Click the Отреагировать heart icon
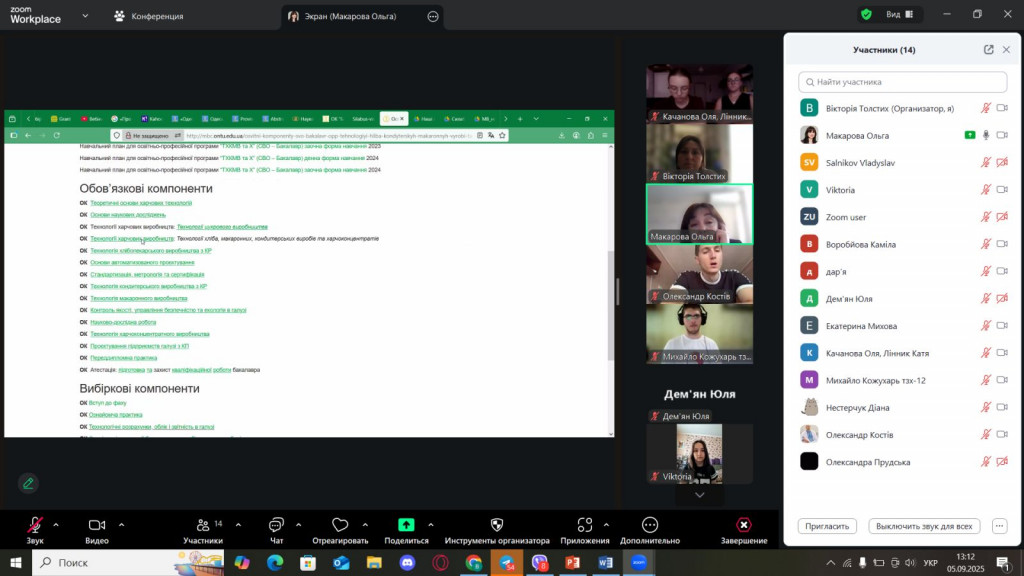 point(340,525)
